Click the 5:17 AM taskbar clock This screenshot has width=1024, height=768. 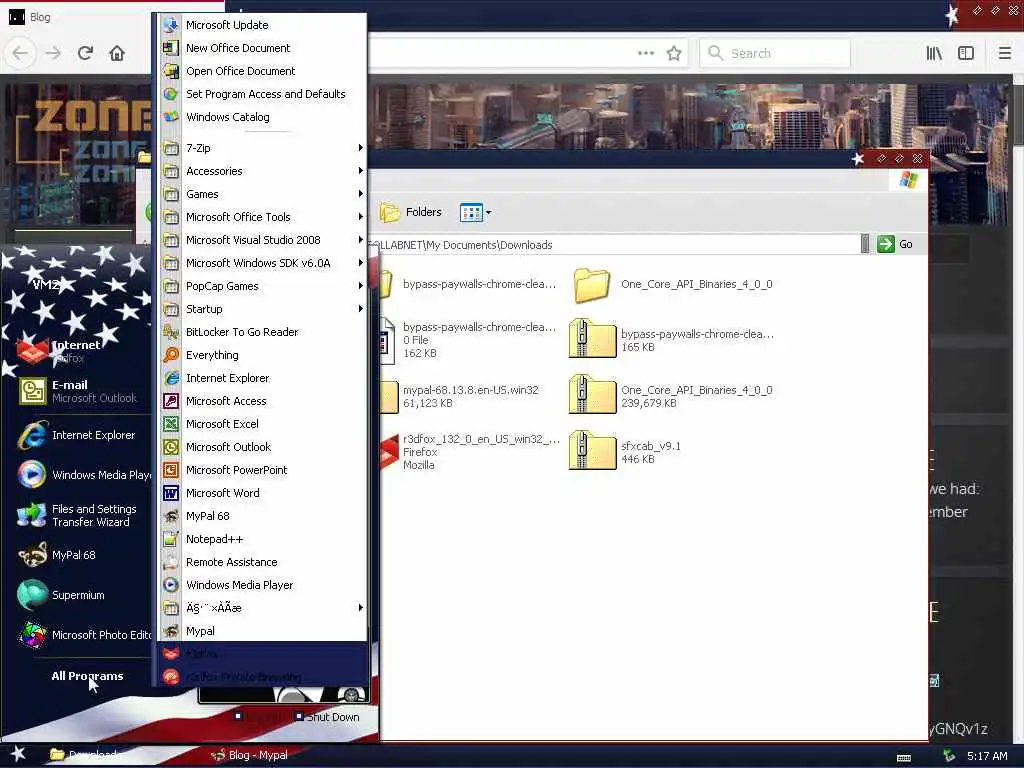tap(987, 756)
